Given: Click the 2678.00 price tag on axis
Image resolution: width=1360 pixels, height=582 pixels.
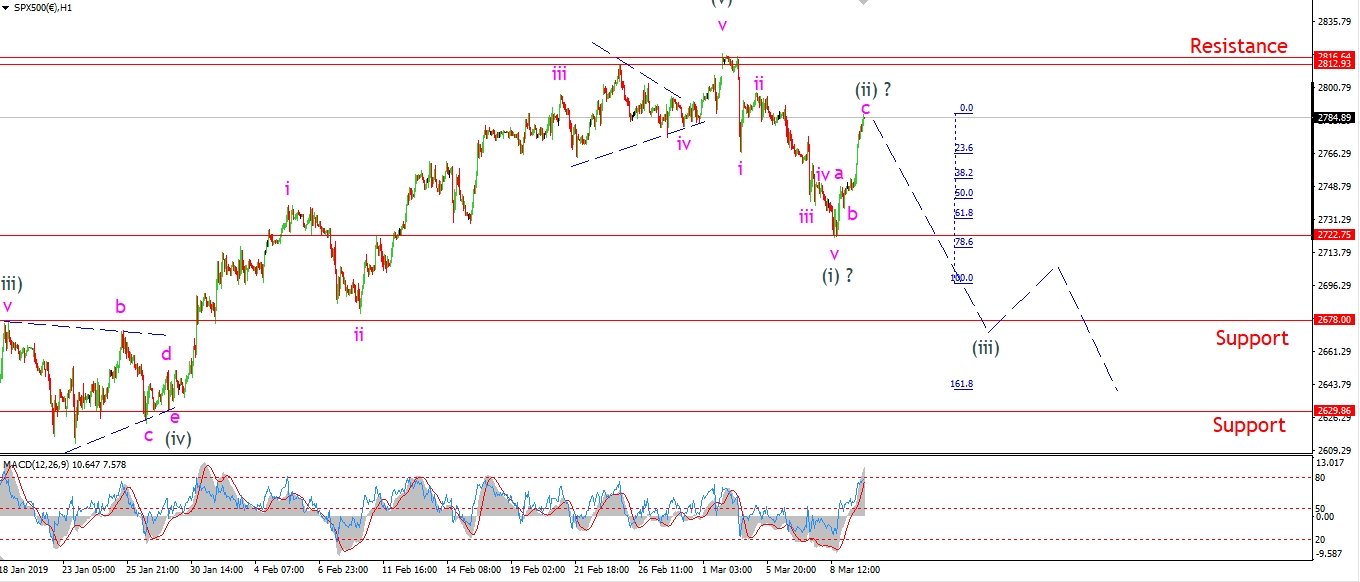Looking at the screenshot, I should point(1334,320).
